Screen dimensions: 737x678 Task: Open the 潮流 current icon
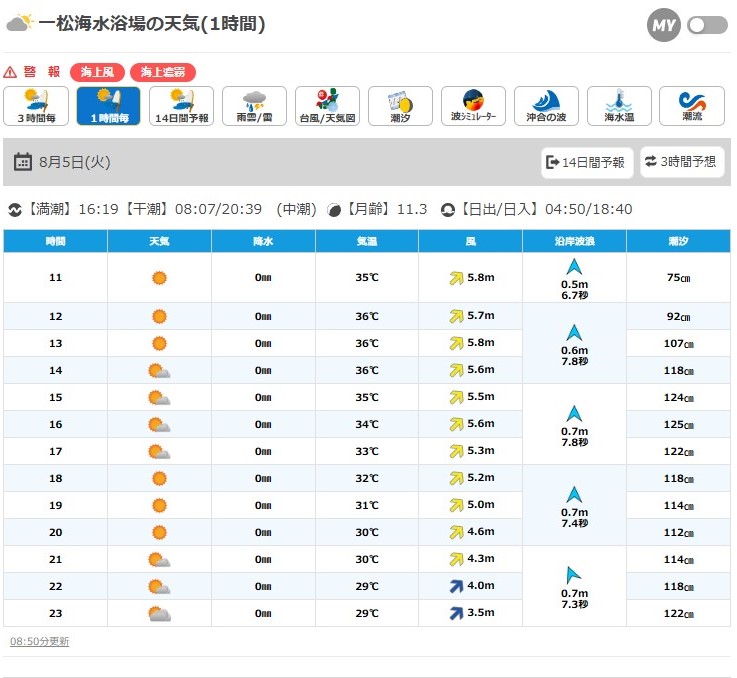(692, 106)
